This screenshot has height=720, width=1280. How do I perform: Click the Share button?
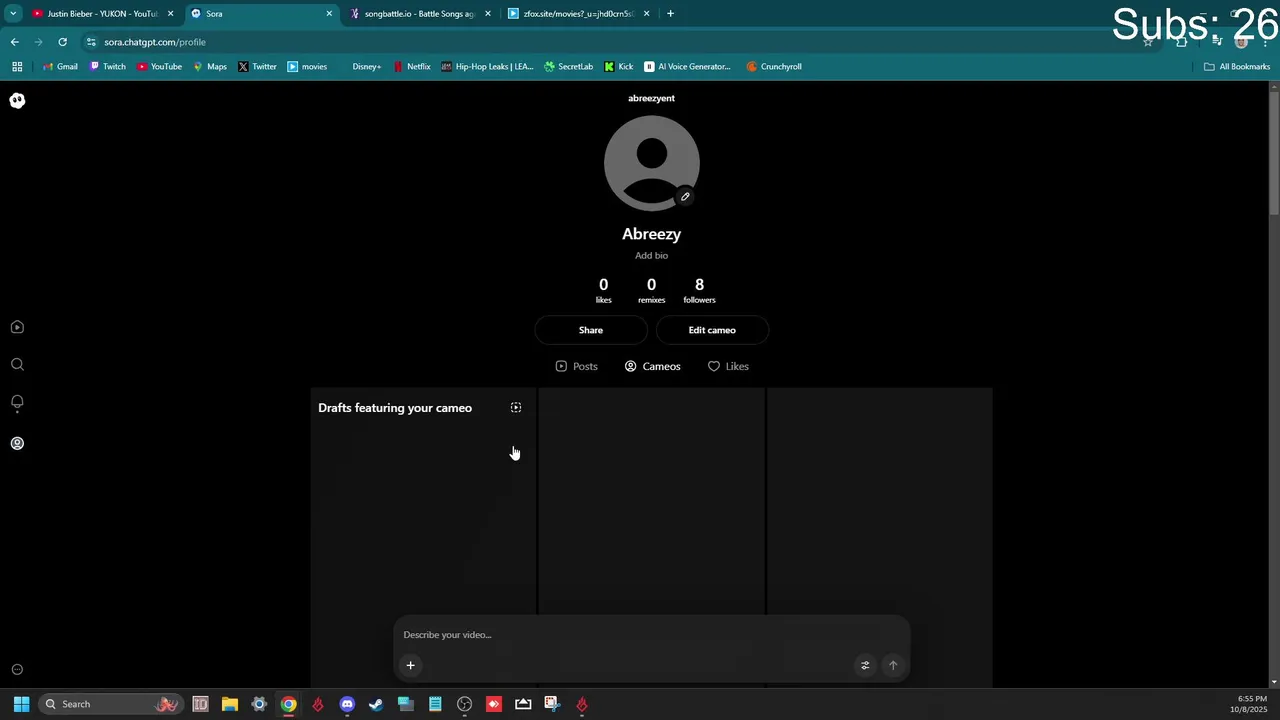pos(591,330)
